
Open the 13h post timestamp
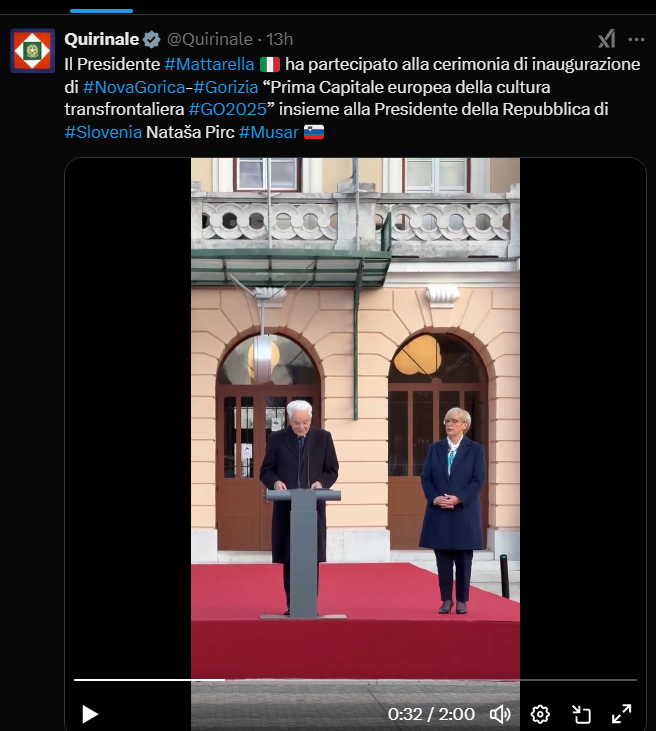[280, 39]
